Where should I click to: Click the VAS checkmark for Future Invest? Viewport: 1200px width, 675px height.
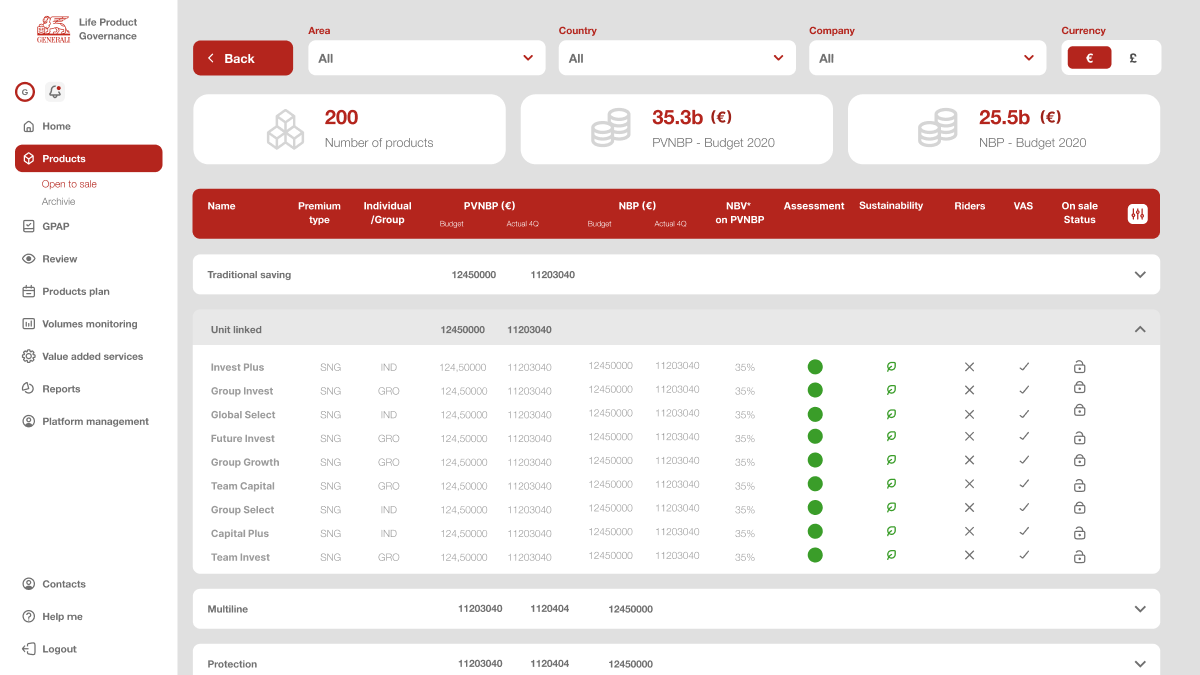pyautogui.click(x=1024, y=437)
